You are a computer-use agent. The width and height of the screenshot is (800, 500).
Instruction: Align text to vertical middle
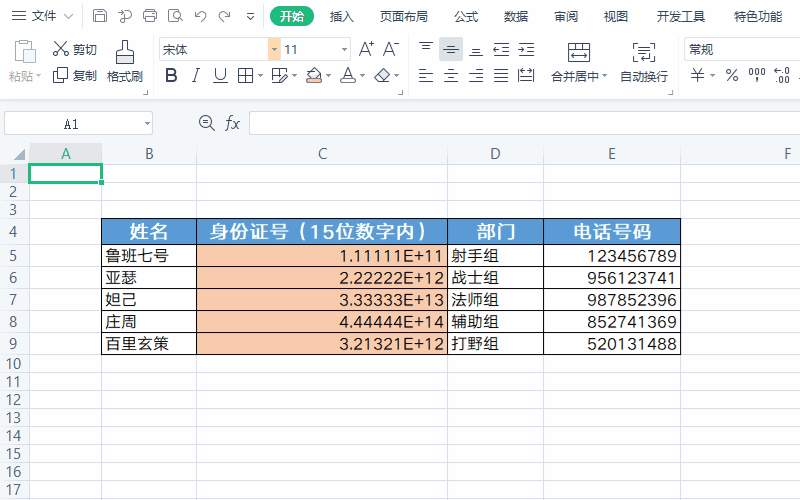coord(451,49)
